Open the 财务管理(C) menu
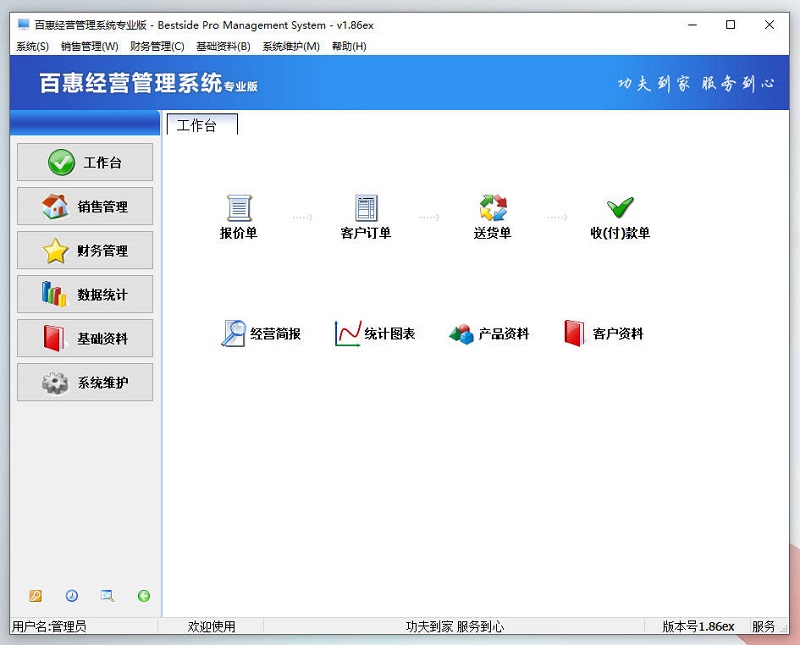The image size is (800, 645). pos(157,46)
